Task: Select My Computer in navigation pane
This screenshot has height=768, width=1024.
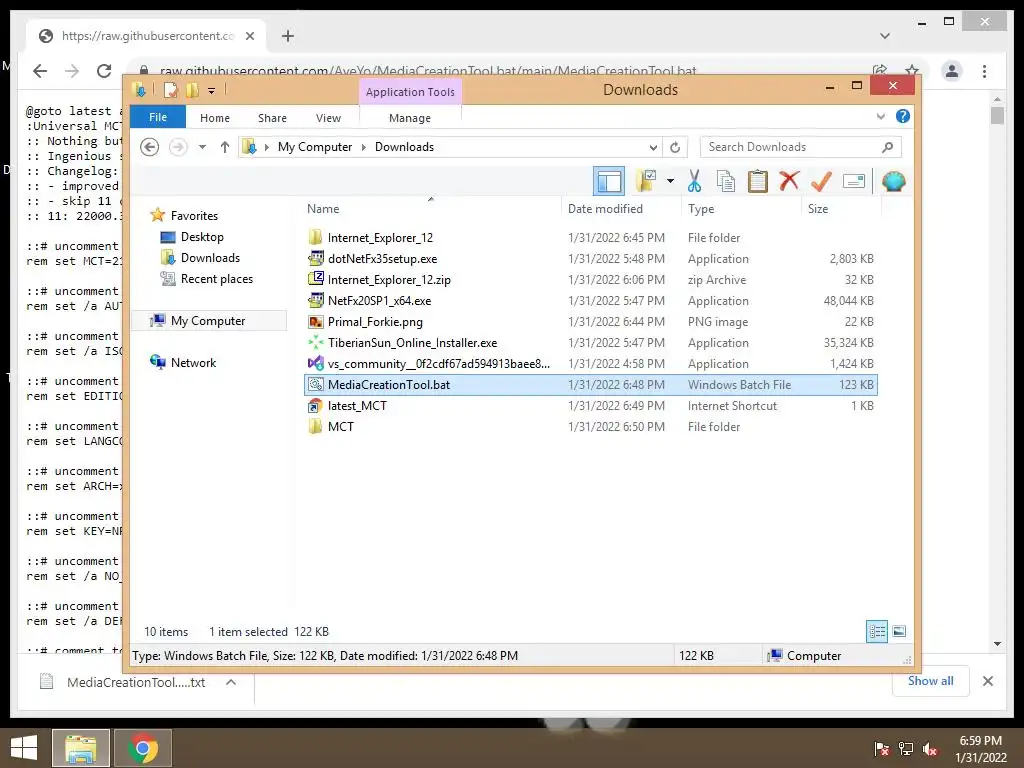Action: [208, 321]
